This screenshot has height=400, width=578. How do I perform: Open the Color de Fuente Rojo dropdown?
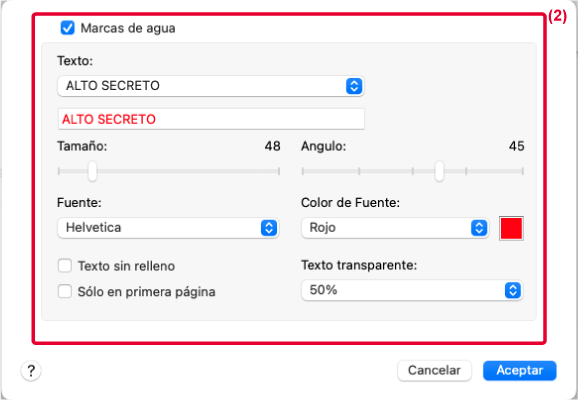click(395, 227)
